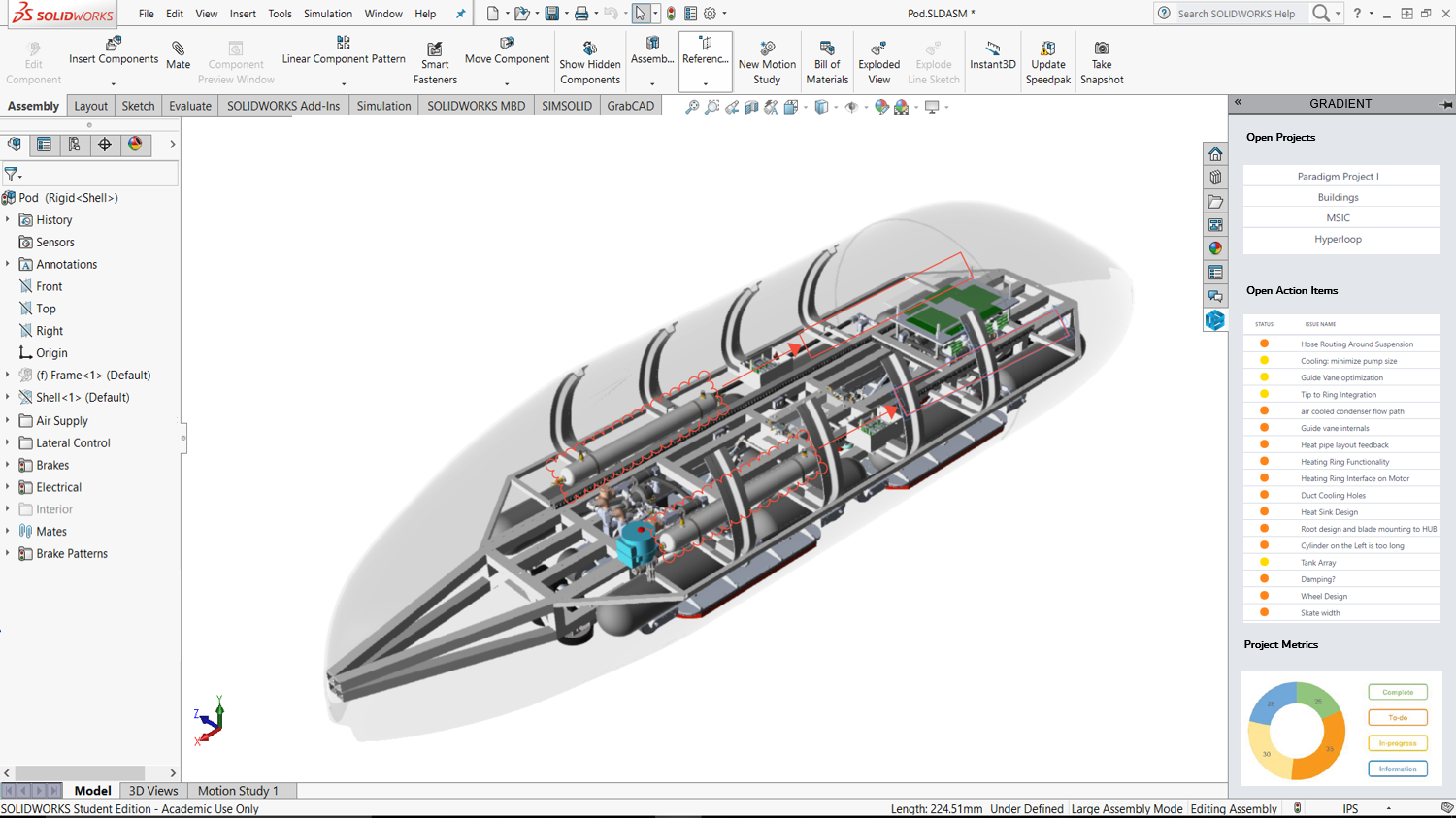Screen dimensions: 1456x818
Task: Open the Gradient add-in task pane icon
Action: 1215,320
